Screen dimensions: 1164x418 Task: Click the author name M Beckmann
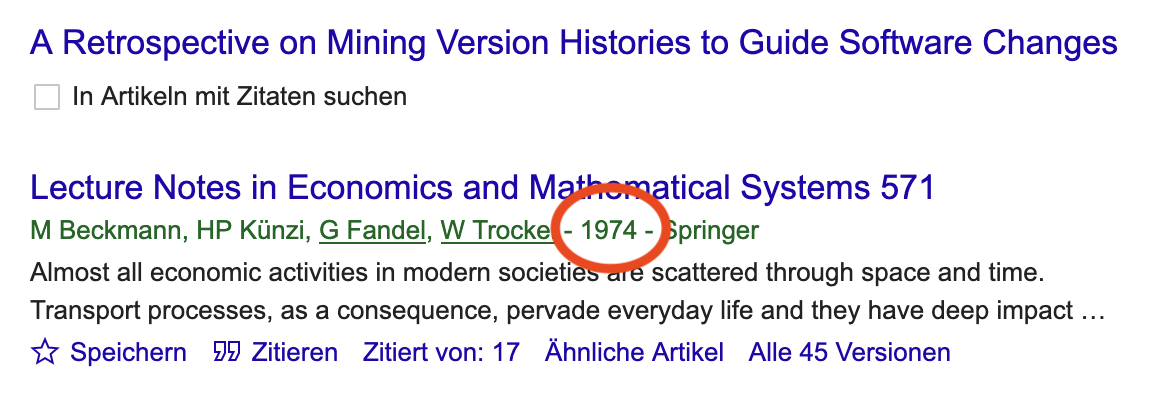tap(107, 231)
